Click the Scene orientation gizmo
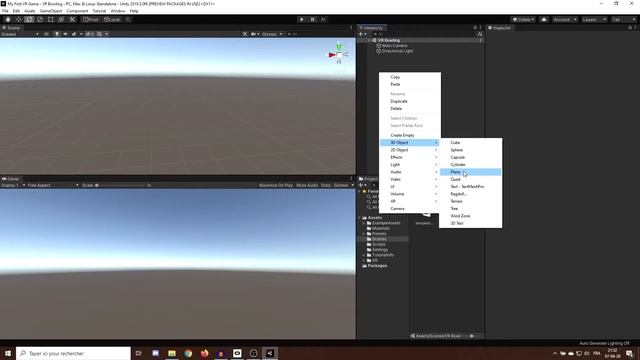This screenshot has width=640, height=360. 338,54
